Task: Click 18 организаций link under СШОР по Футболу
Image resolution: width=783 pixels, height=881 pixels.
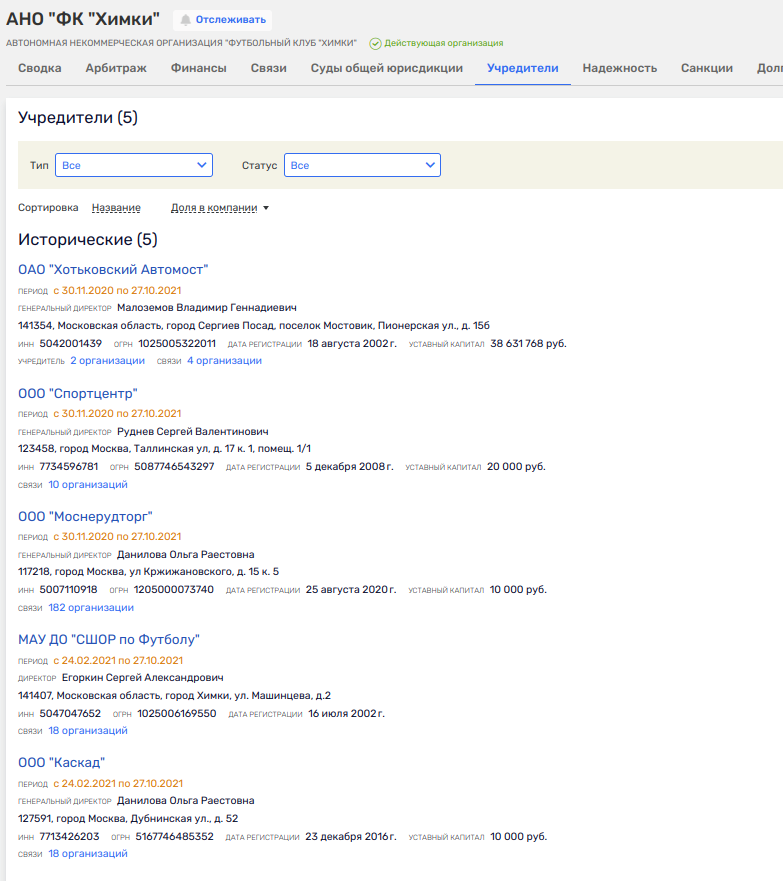Action: point(88,730)
